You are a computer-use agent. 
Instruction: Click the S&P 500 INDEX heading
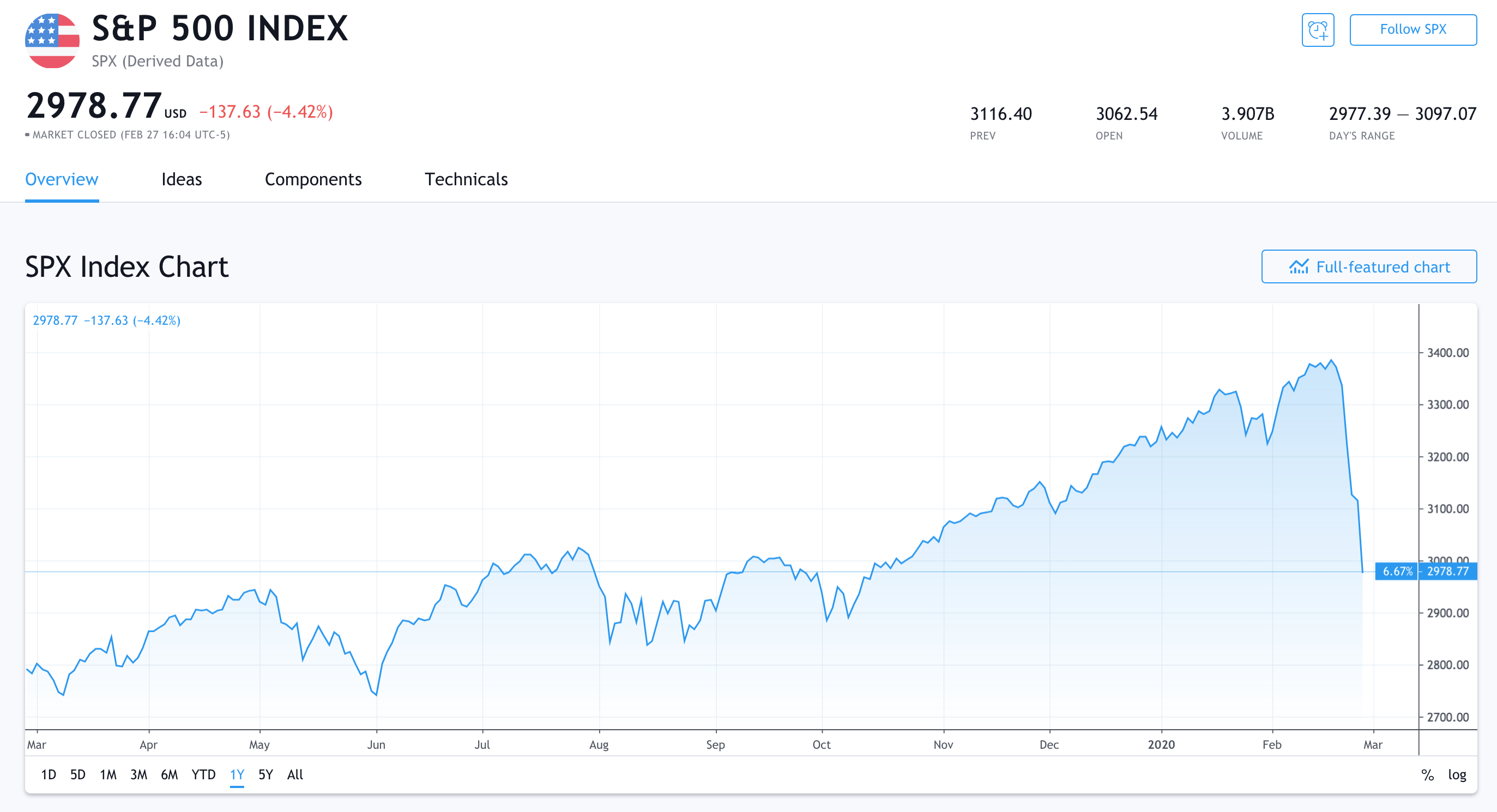tap(220, 28)
